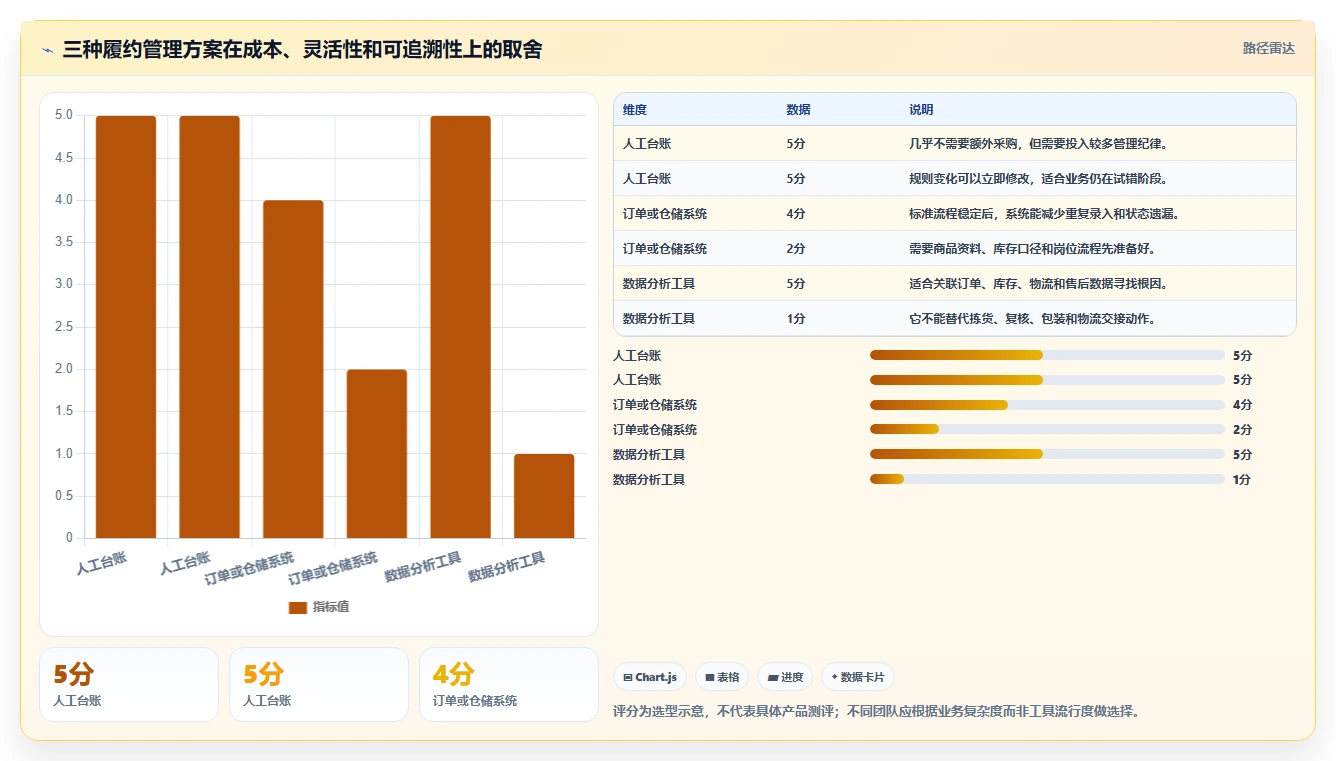The height and width of the screenshot is (761, 1336).
Task: Click the 表格 chip
Action: pos(722,677)
